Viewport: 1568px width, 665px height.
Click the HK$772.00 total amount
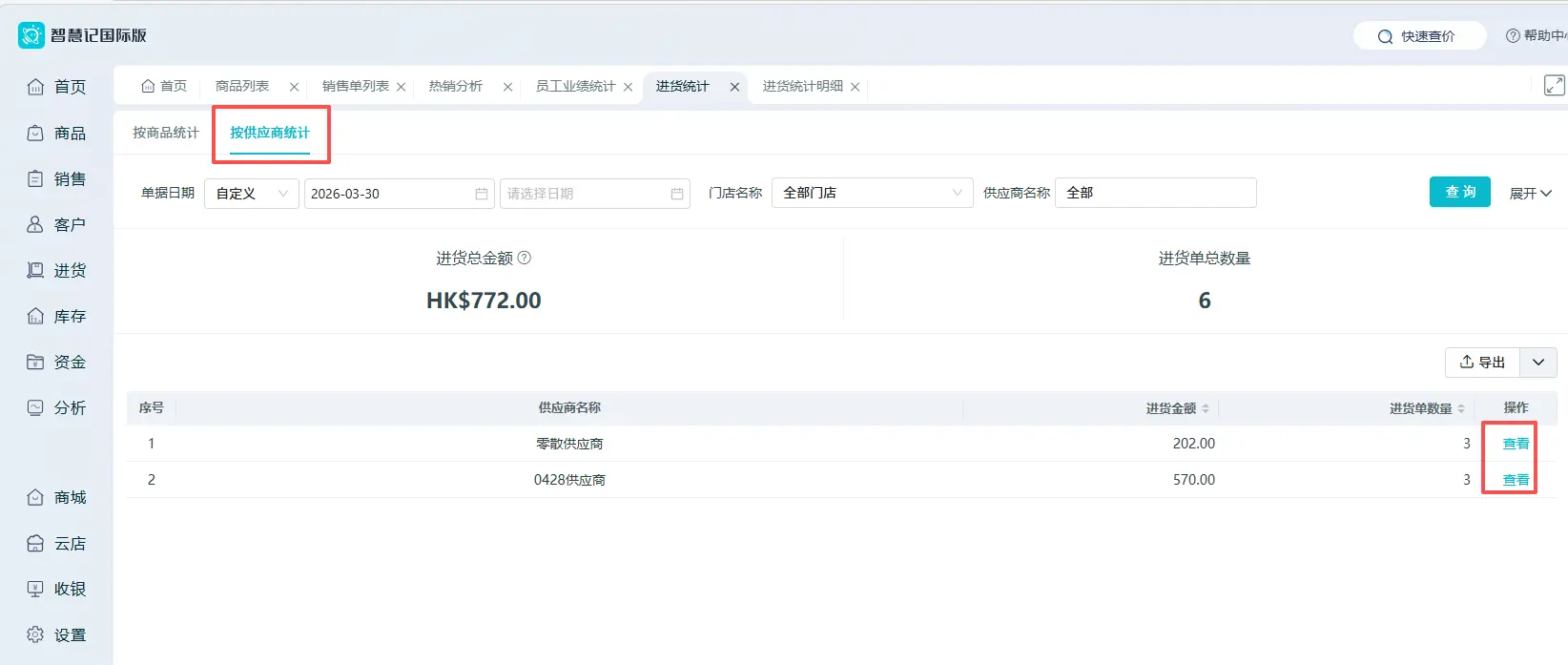tap(484, 301)
